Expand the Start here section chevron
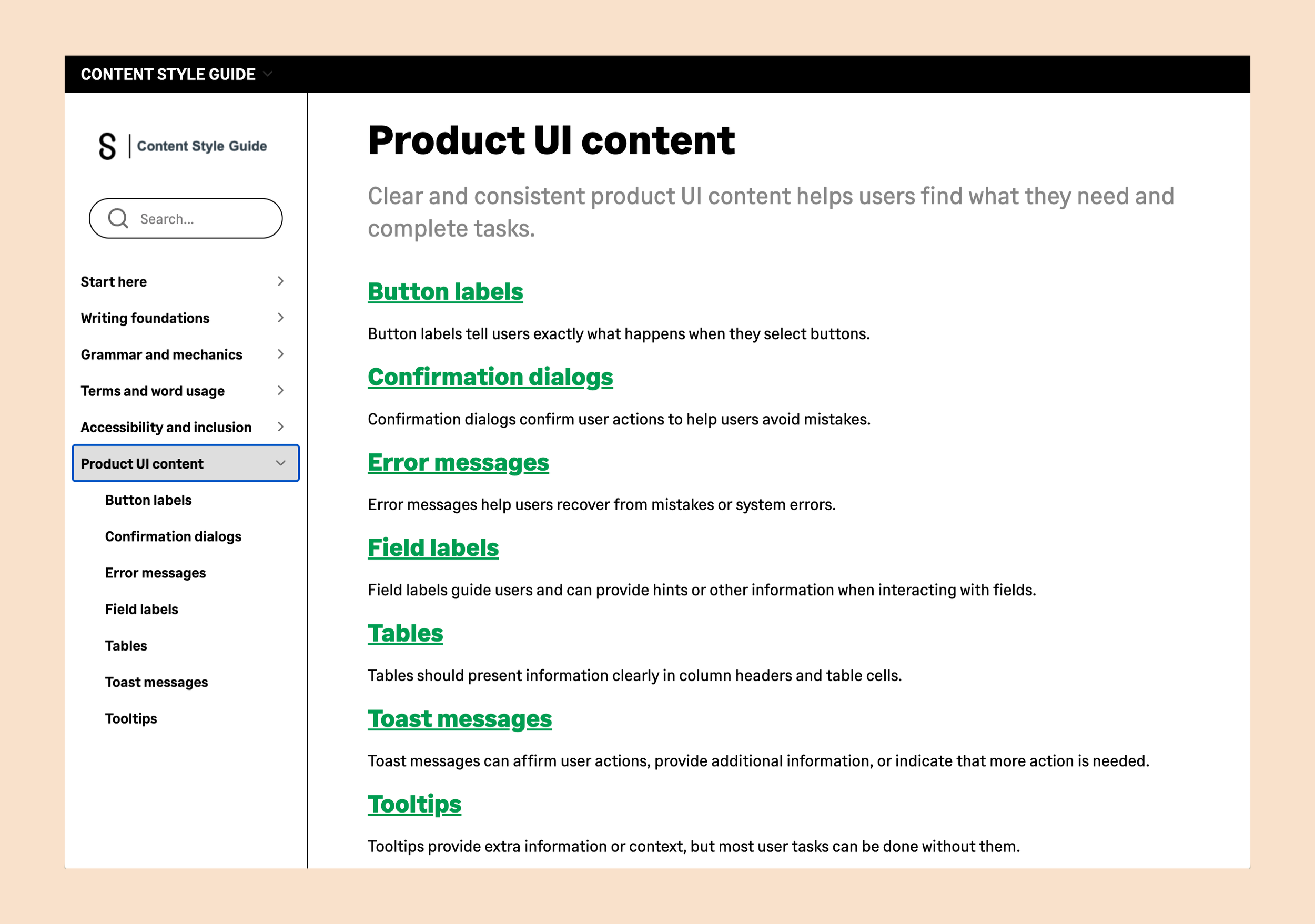Screen dimensions: 1315x924 [x=280, y=281]
